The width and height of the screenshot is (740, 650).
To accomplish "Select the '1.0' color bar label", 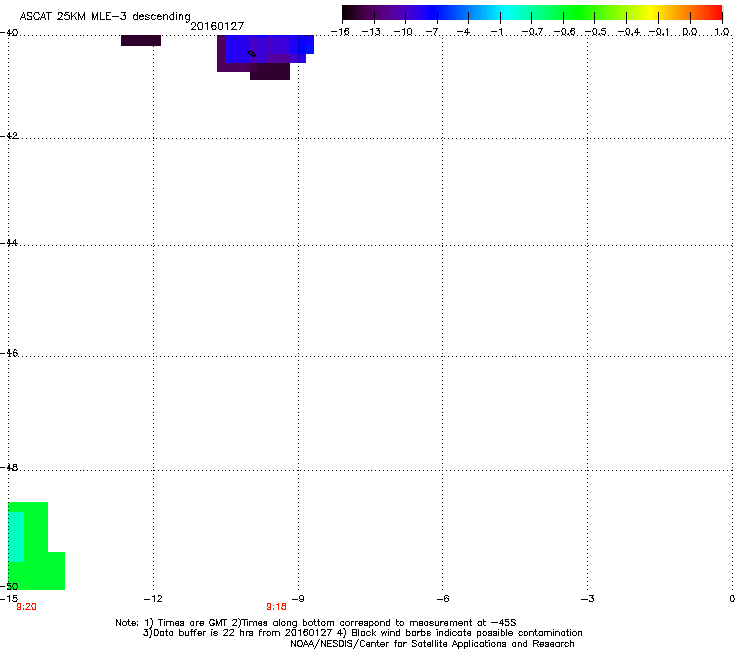I will (x=722, y=32).
